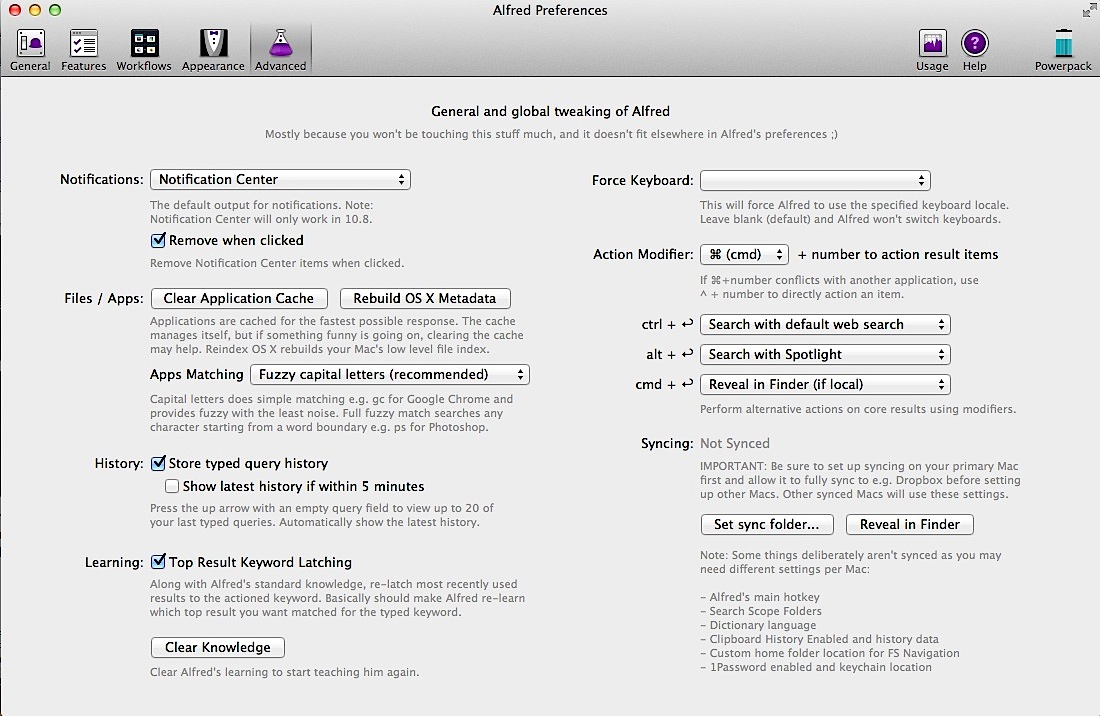Open the Notifications dropdown

tap(280, 180)
